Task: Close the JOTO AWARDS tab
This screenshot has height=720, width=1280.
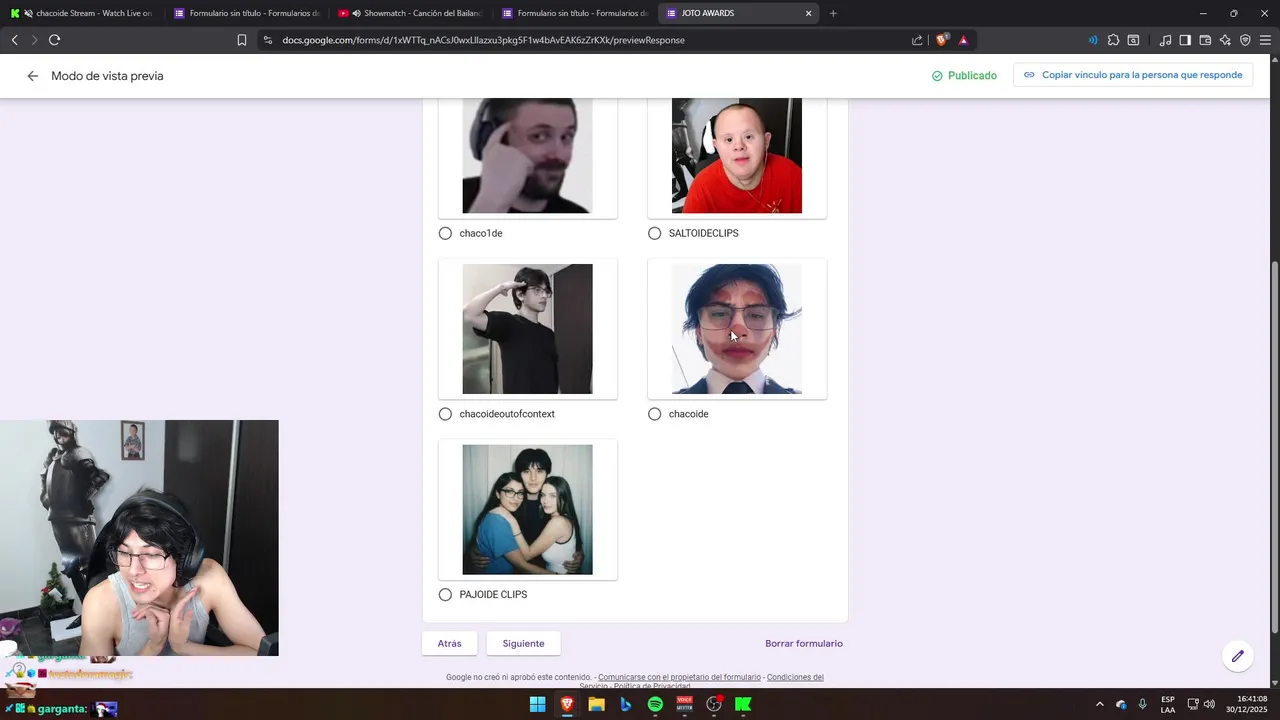Action: pos(808,13)
